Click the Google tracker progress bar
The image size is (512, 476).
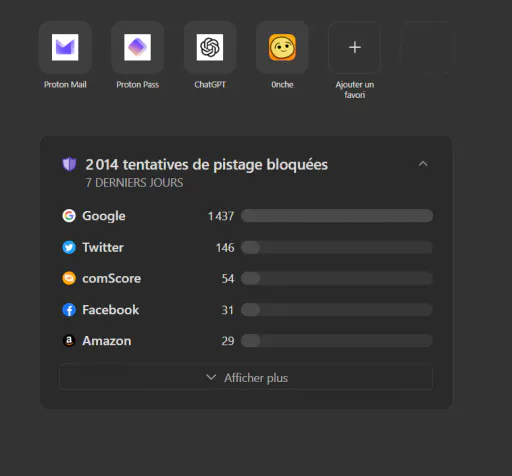tap(337, 216)
